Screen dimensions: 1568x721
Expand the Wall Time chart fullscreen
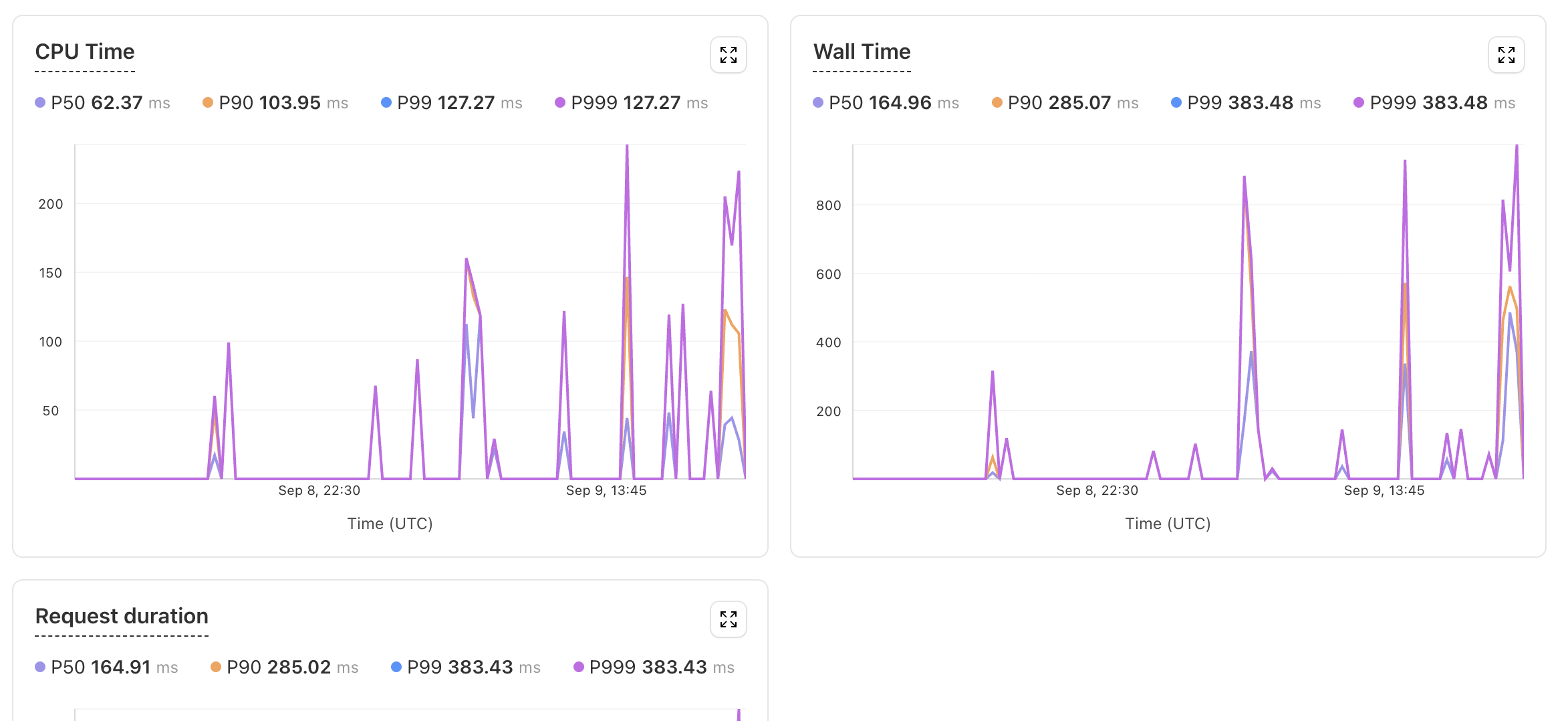1506,55
